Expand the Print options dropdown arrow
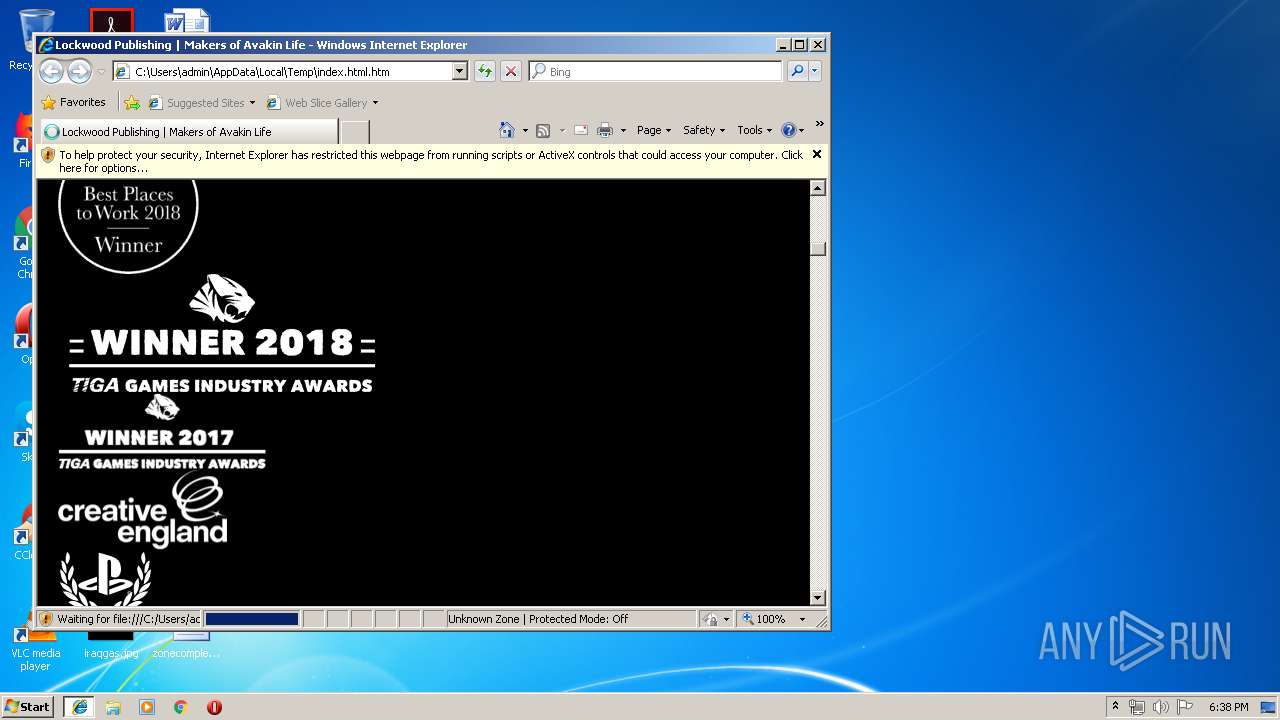1280x720 pixels. pos(623,130)
